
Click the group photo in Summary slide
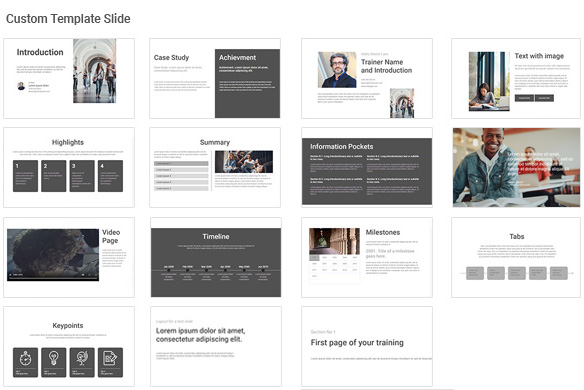pyautogui.click(x=244, y=162)
